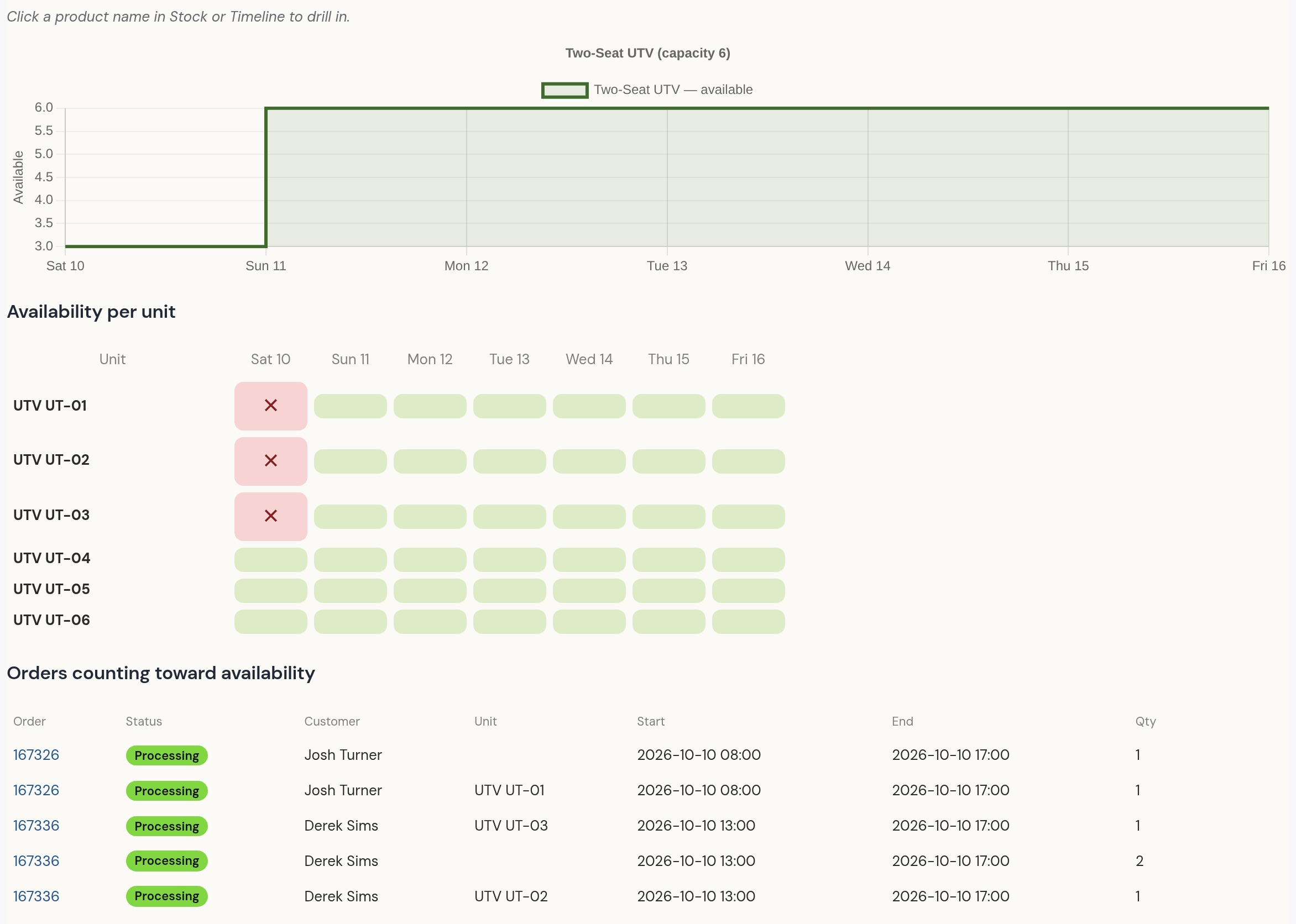This screenshot has height=924, width=1296.
Task: Click start time 2026-10-10 13:00 for UT-03 row
Action: pos(696,826)
